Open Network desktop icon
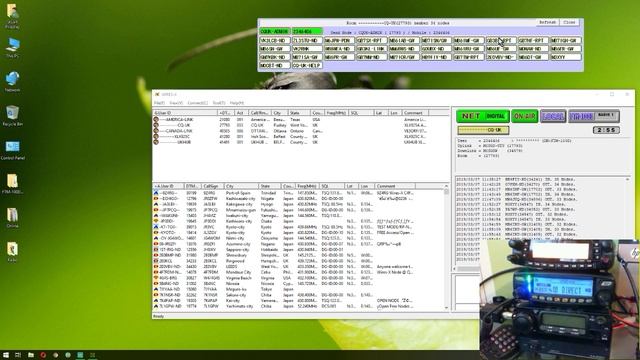The width and height of the screenshot is (640, 360). (12, 82)
